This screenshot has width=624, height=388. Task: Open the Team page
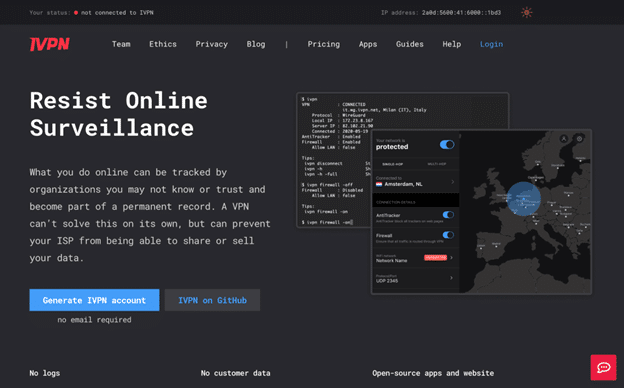pyautogui.click(x=121, y=44)
